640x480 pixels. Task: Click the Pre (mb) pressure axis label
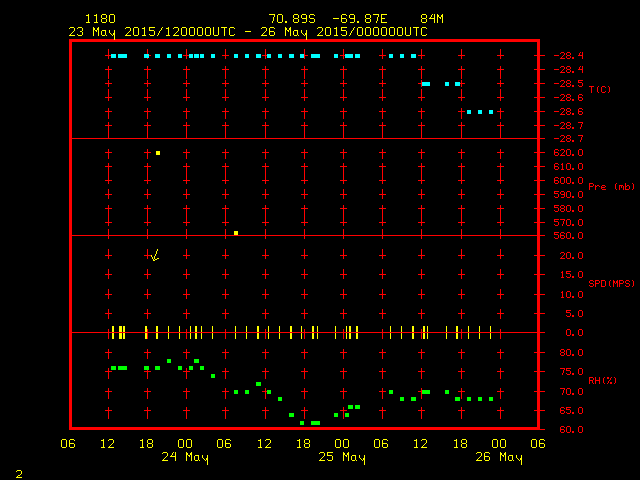coord(611,187)
